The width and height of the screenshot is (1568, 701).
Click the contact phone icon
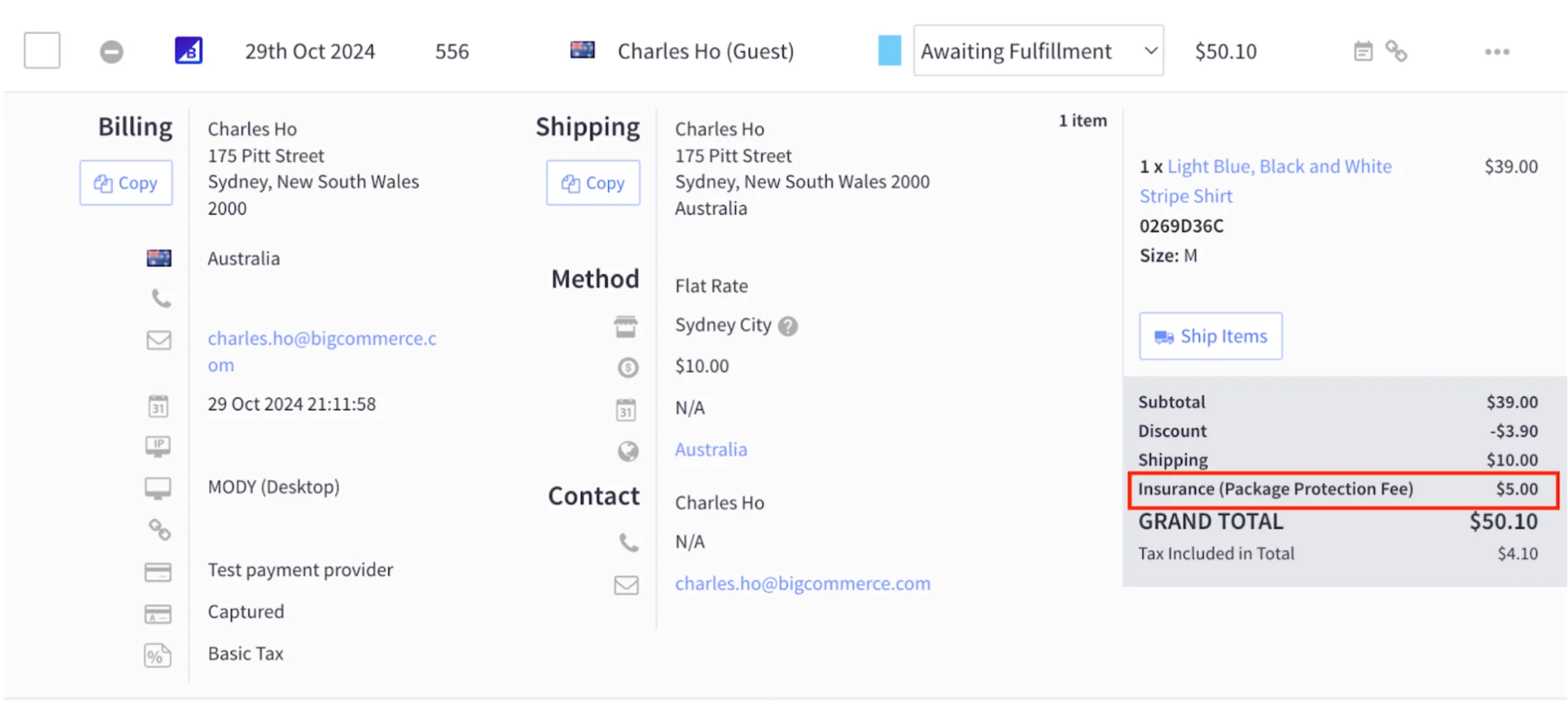point(628,542)
